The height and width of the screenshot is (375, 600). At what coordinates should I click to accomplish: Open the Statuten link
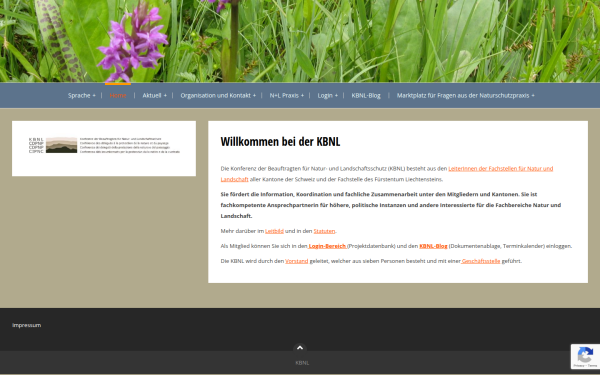pyautogui.click(x=324, y=231)
